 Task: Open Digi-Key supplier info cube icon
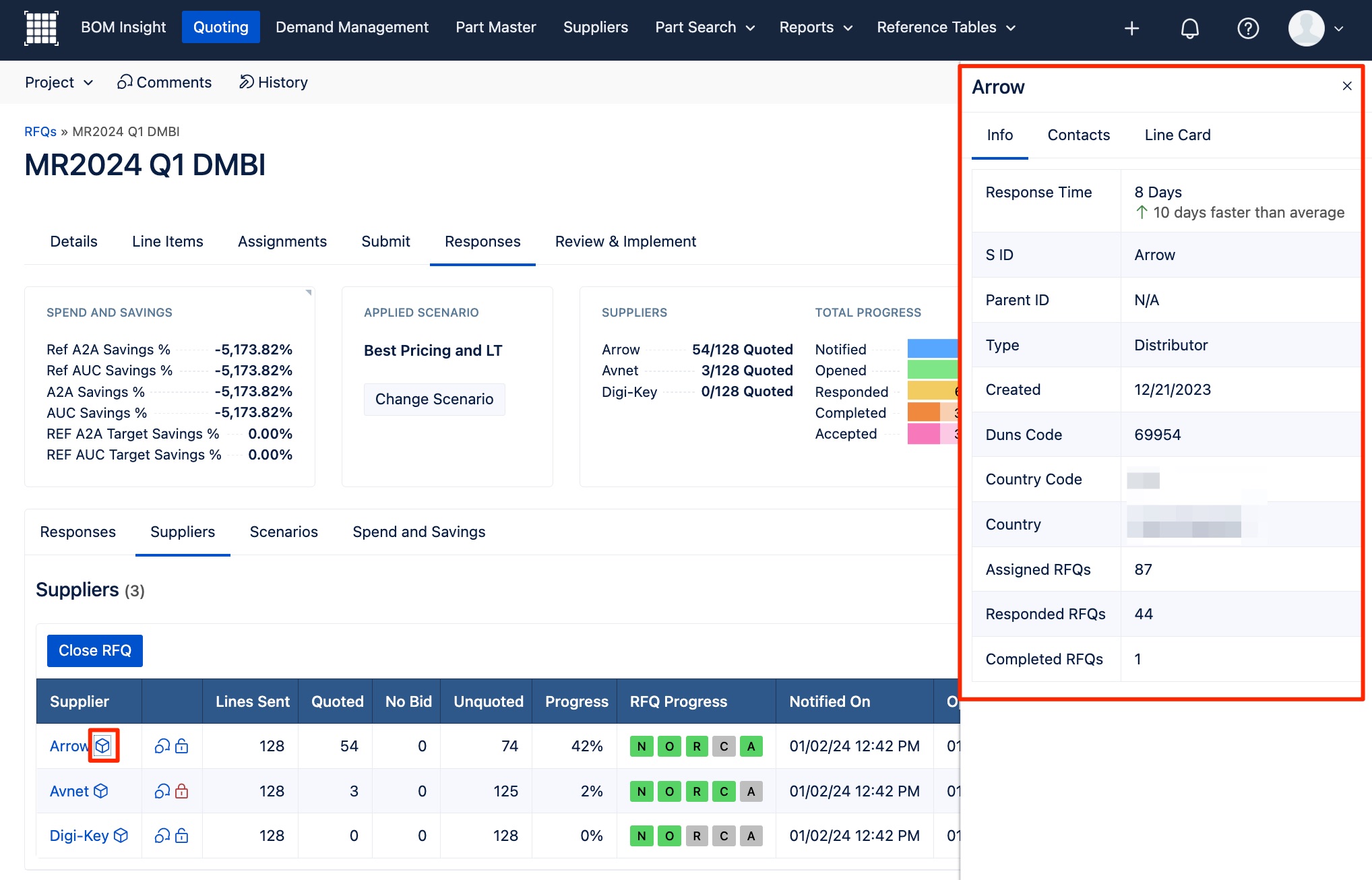121,836
